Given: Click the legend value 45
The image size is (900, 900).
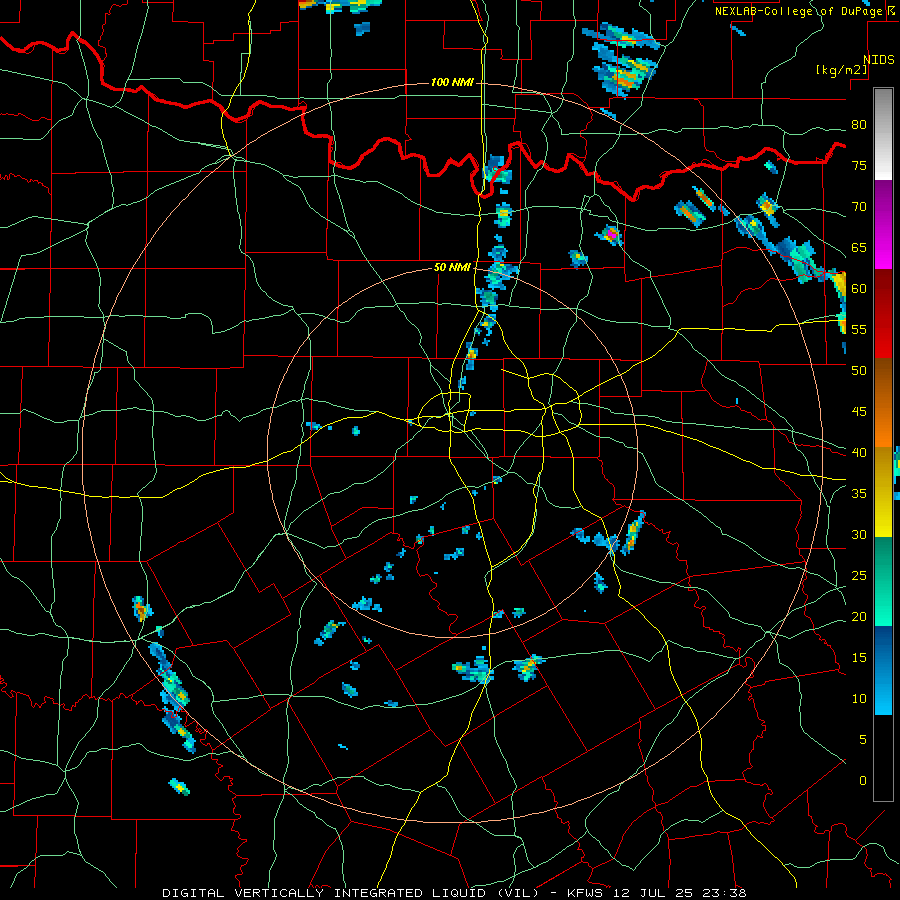Looking at the screenshot, I should click(x=859, y=412).
